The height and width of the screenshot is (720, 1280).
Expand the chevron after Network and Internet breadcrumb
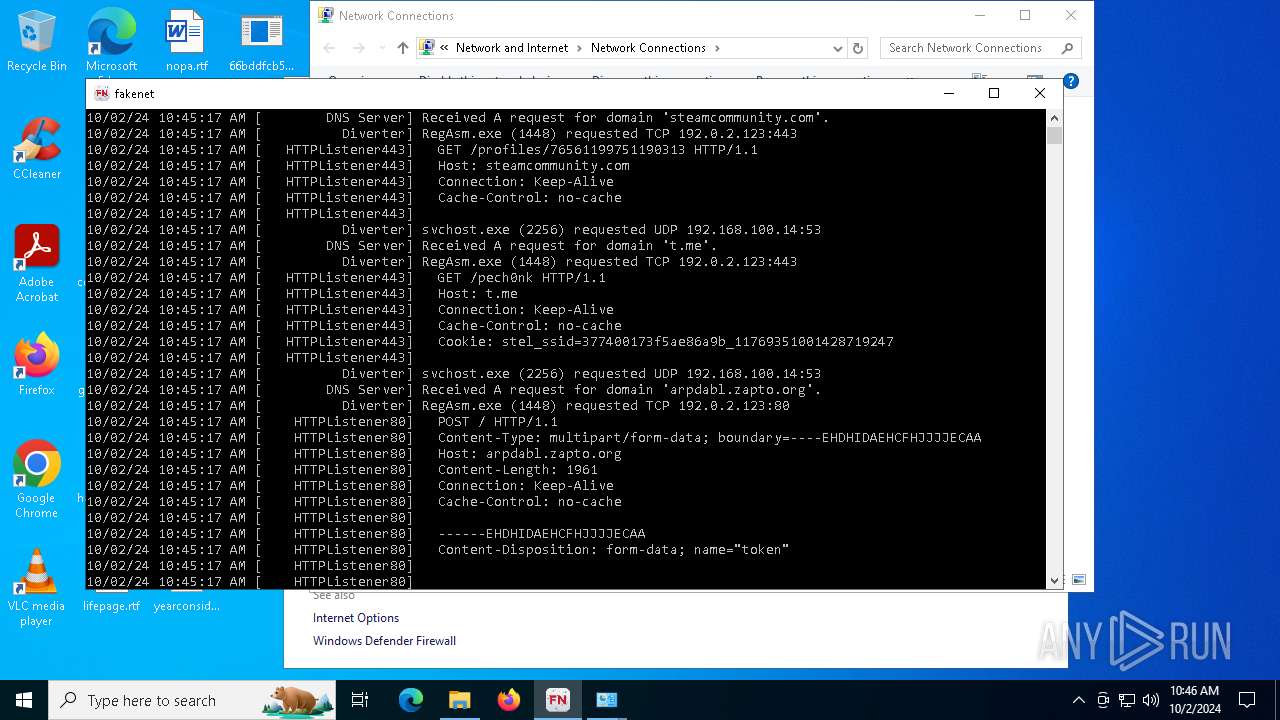click(x=579, y=47)
